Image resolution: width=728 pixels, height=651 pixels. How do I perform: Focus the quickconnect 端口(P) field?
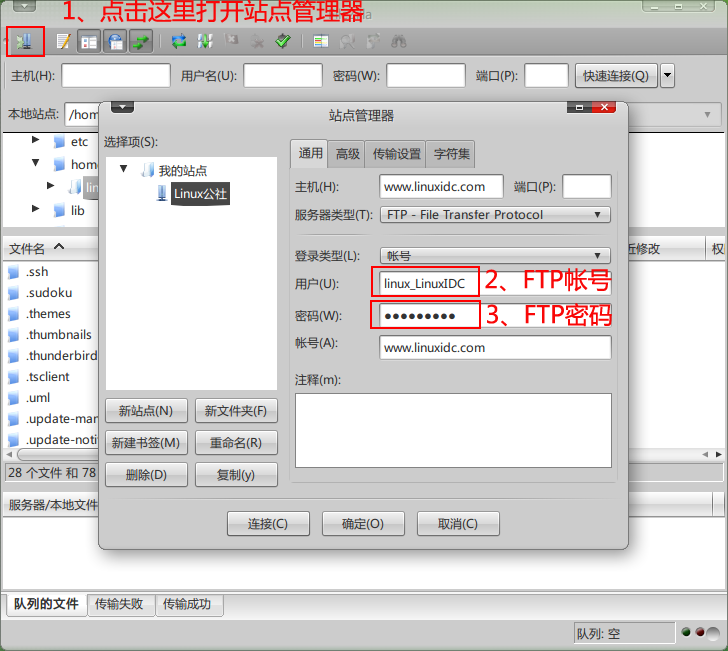(546, 75)
